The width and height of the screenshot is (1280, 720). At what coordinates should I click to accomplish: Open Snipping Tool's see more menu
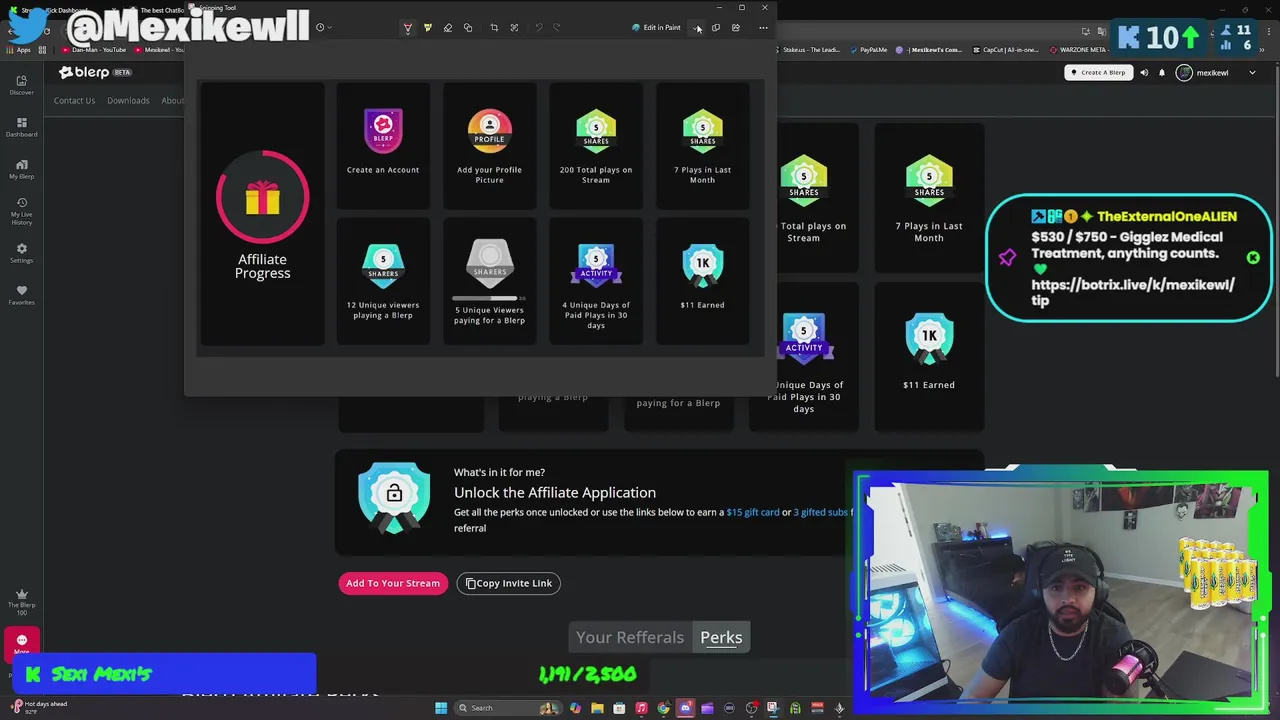[x=763, y=28]
